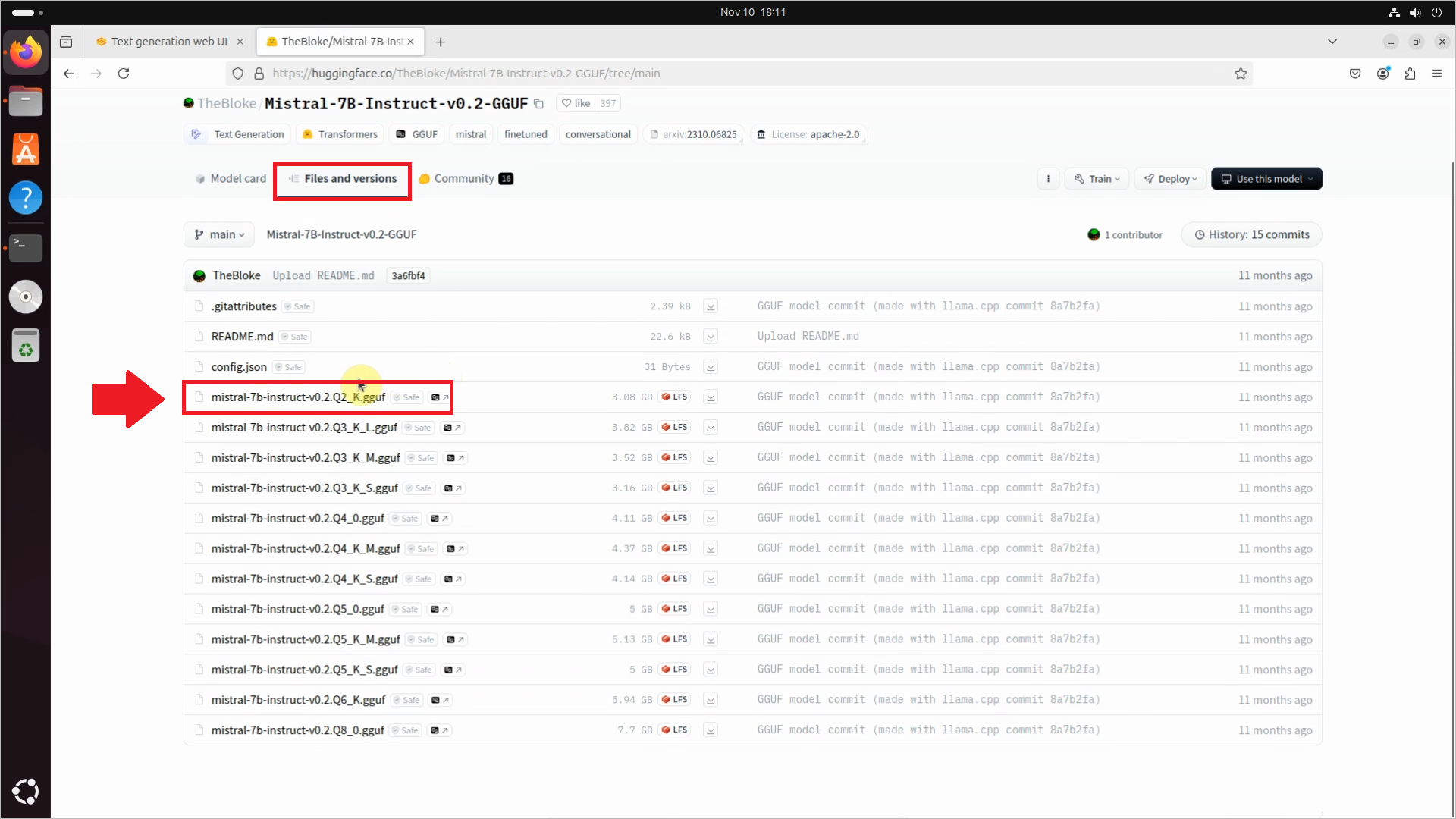Download the Q2_K.gguf file
This screenshot has height=819, width=1456.
pyautogui.click(x=711, y=397)
